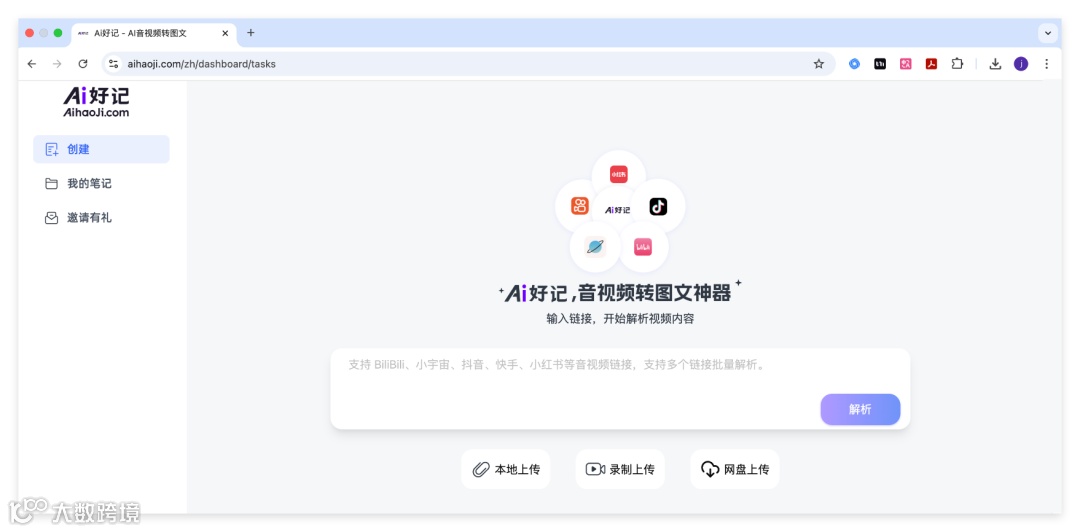The height and width of the screenshot is (532, 1080).
Task: Close the Ai好记 browser tab
Action: [225, 33]
